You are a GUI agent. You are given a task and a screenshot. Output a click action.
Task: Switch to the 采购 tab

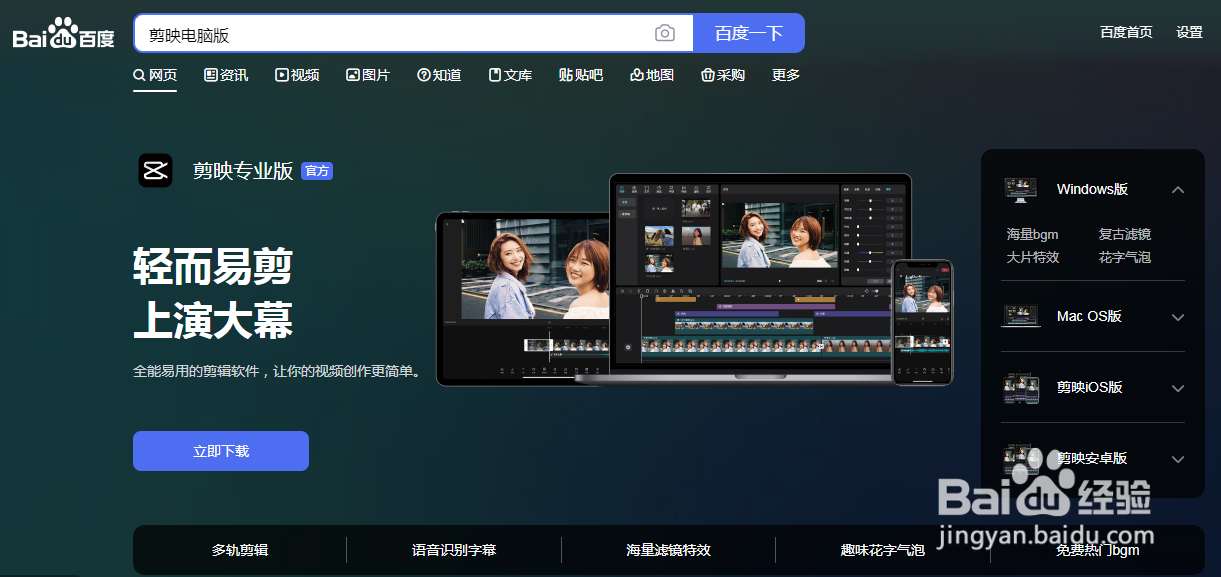point(723,75)
